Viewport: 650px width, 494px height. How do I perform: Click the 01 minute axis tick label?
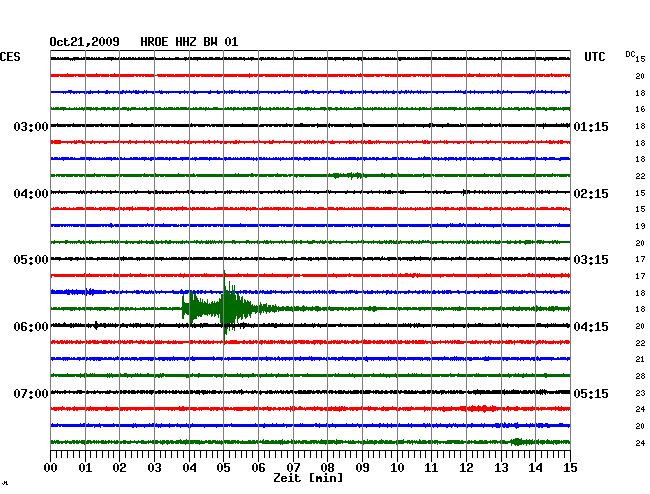tap(85, 468)
